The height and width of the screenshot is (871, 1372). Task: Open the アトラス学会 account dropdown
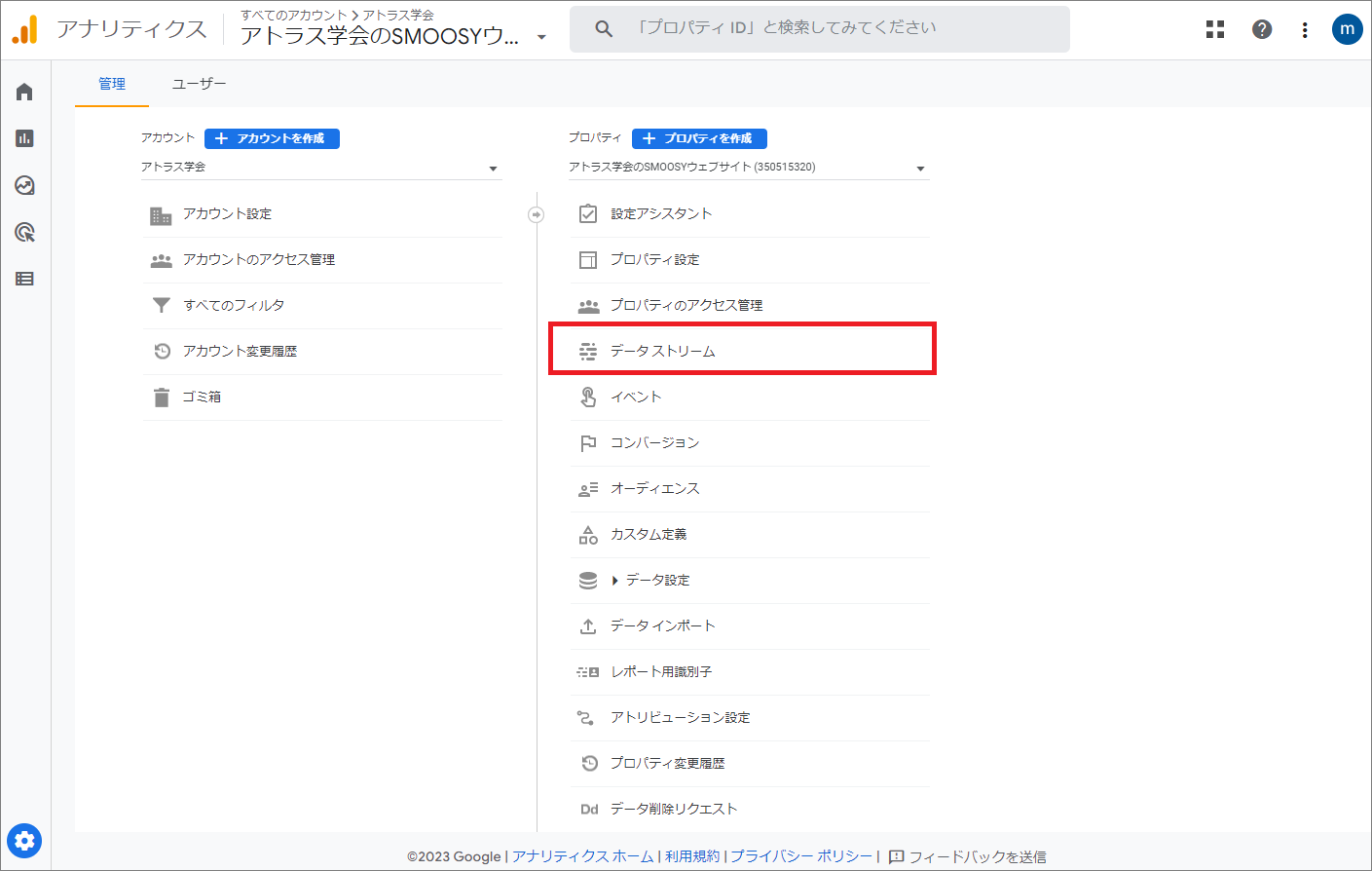[x=320, y=168]
